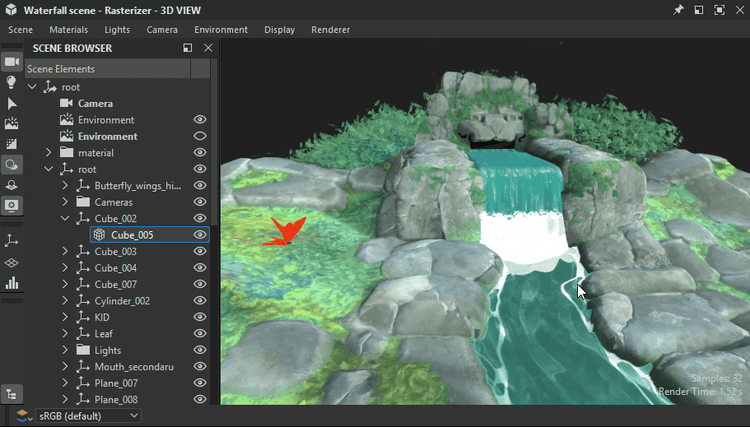Open the sRGB (default) color space dropdown

click(88, 416)
